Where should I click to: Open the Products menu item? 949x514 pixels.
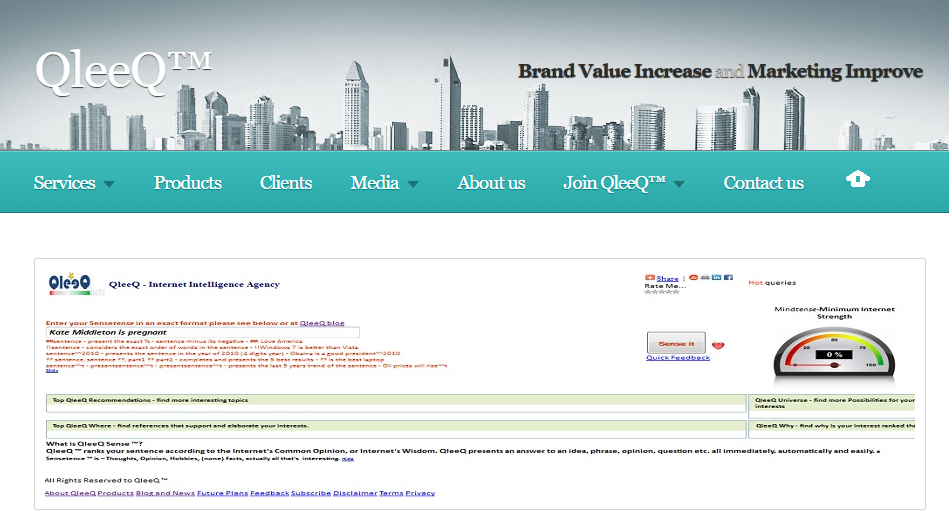[x=188, y=183]
